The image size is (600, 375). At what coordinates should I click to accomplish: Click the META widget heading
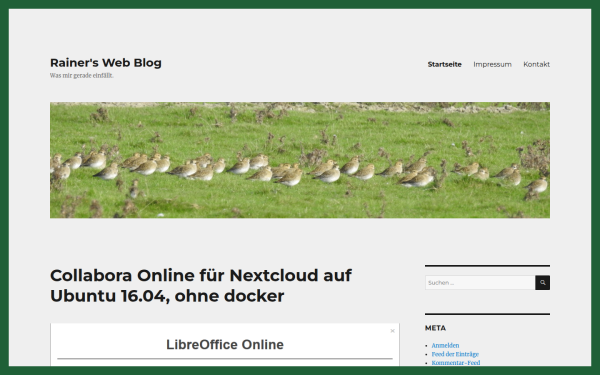pyautogui.click(x=435, y=328)
